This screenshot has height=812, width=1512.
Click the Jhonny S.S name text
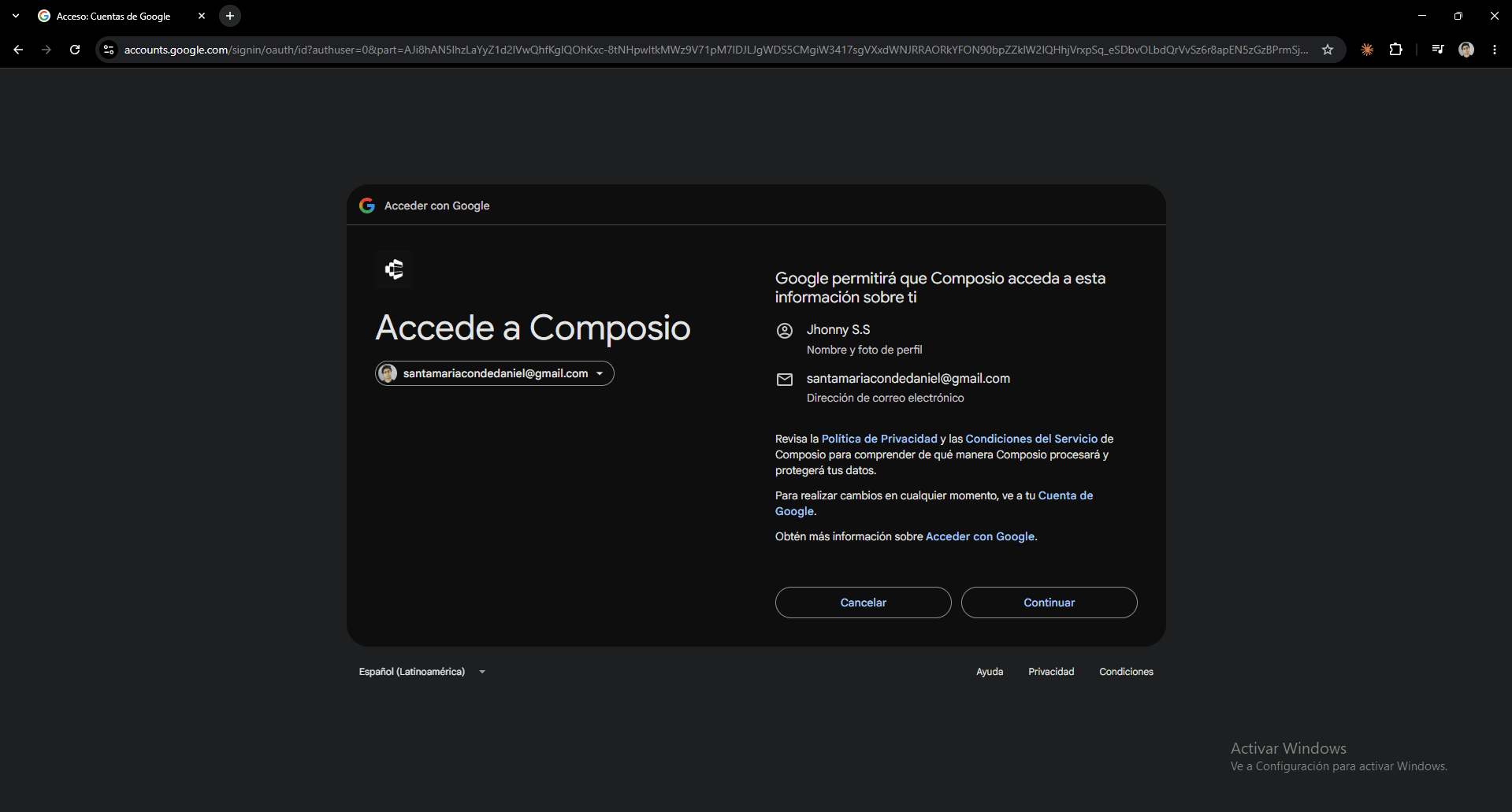pos(838,330)
